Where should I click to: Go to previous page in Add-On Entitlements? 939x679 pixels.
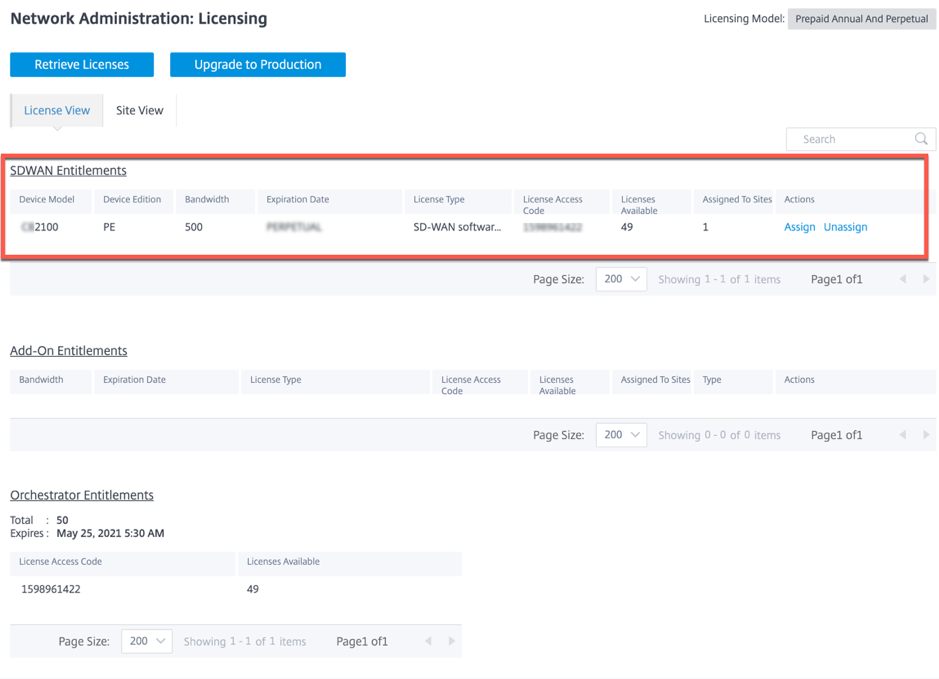tap(902, 435)
